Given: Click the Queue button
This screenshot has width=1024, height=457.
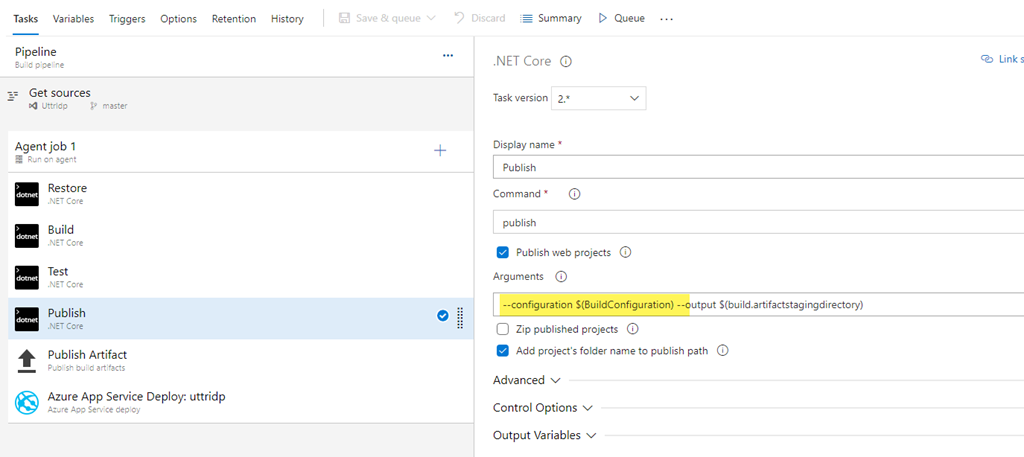Looking at the screenshot, I should point(621,18).
